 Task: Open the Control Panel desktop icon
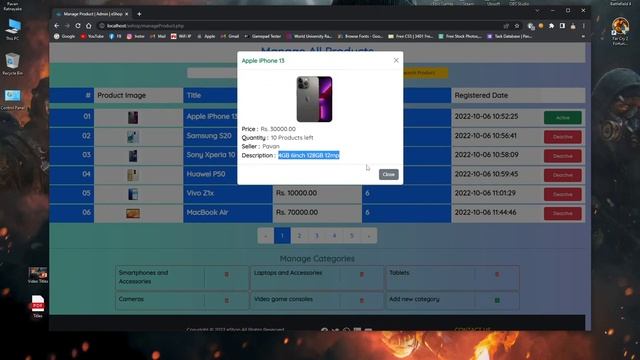[13, 100]
